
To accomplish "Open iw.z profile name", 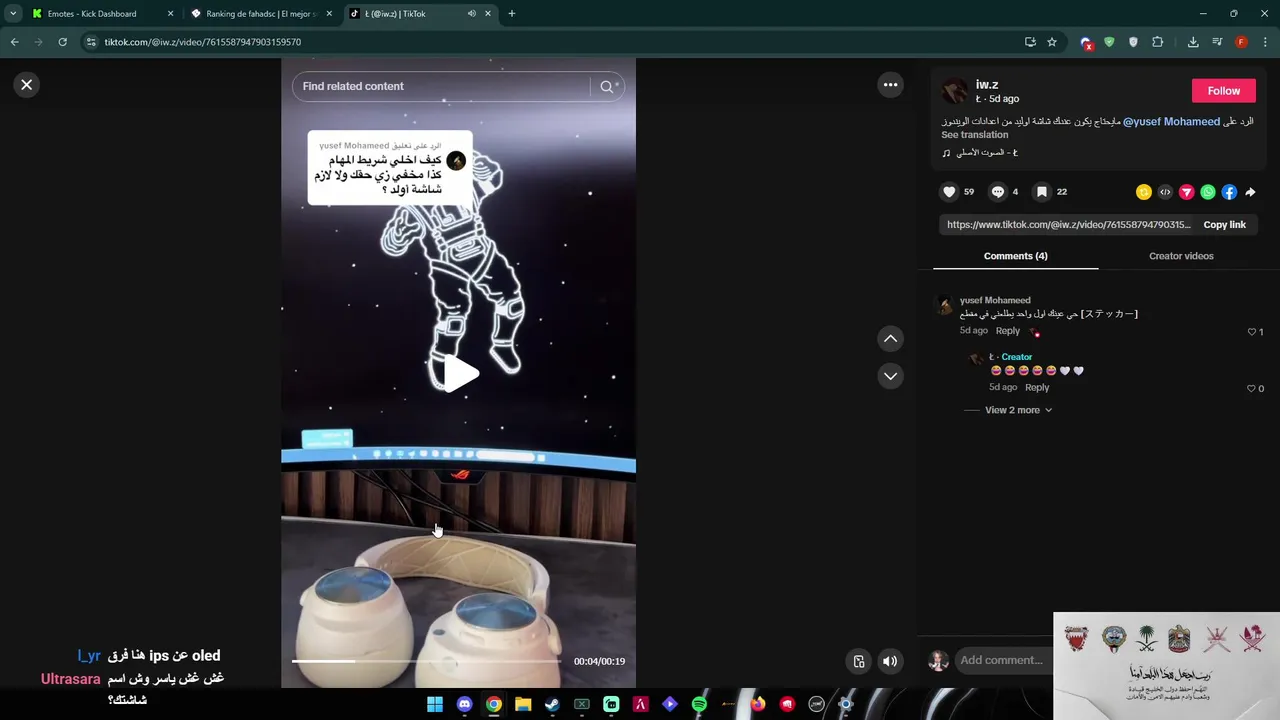I will point(987,85).
